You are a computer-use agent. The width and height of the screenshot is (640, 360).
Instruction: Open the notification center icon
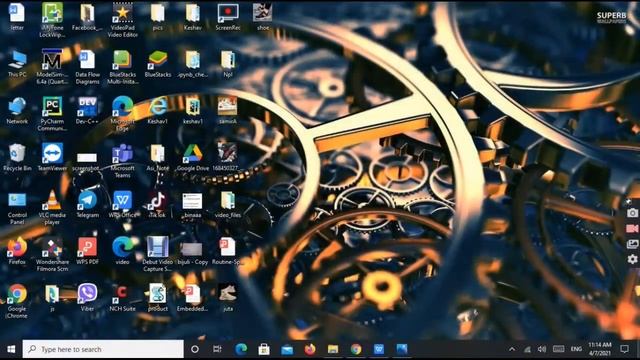[x=624, y=349]
